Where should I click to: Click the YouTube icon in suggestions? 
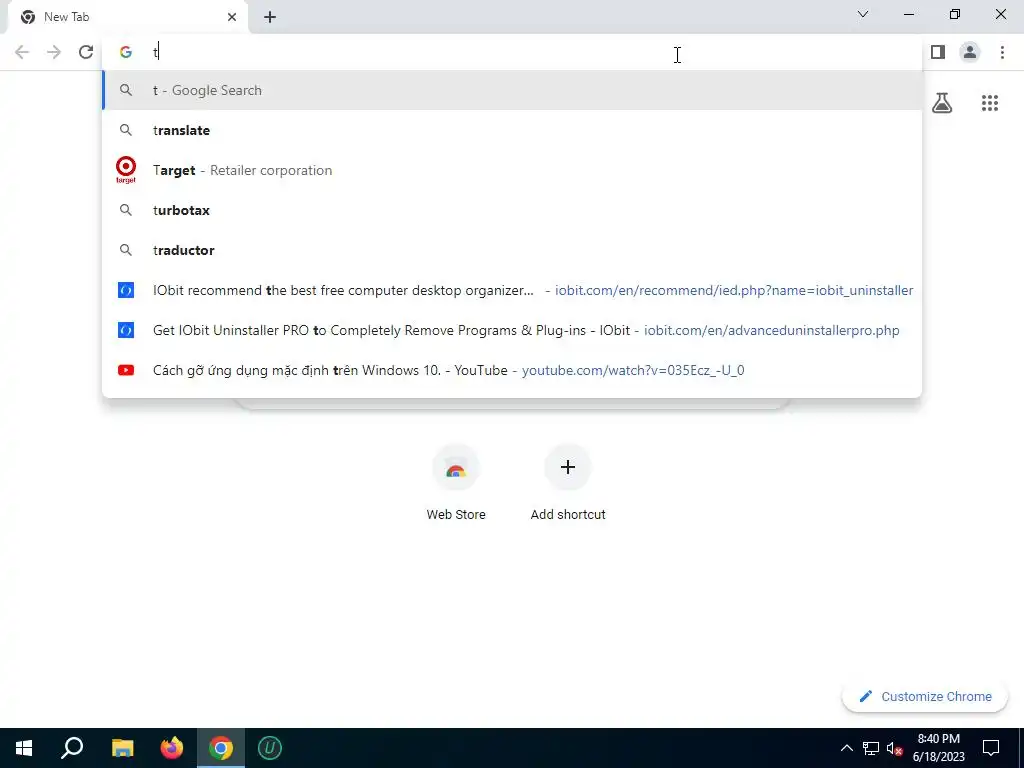(x=126, y=370)
